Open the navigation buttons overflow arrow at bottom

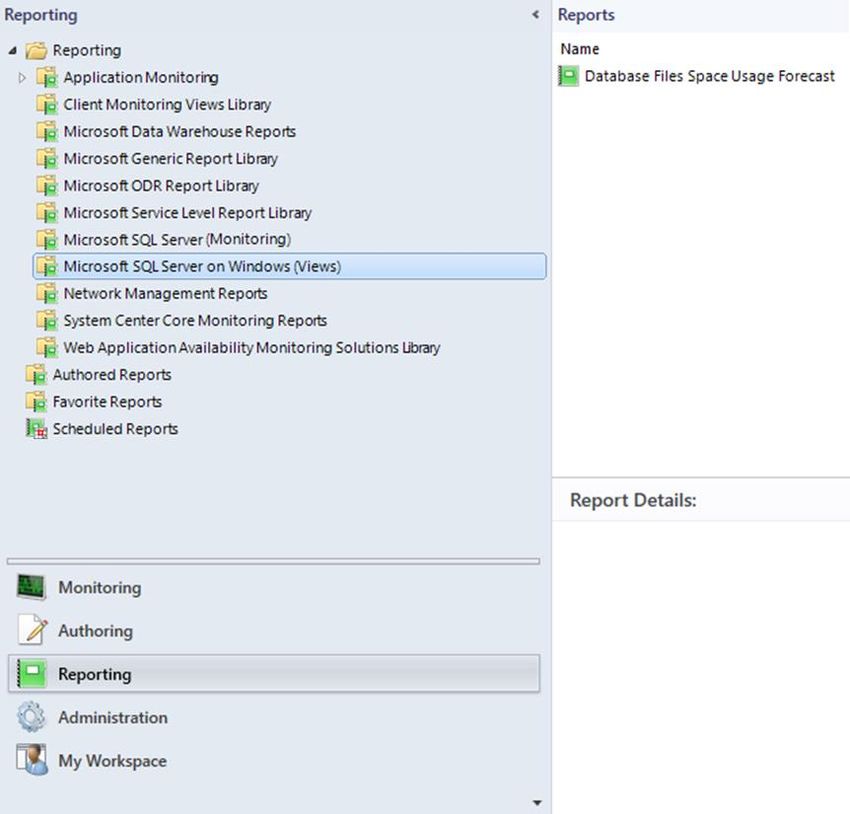click(x=537, y=803)
